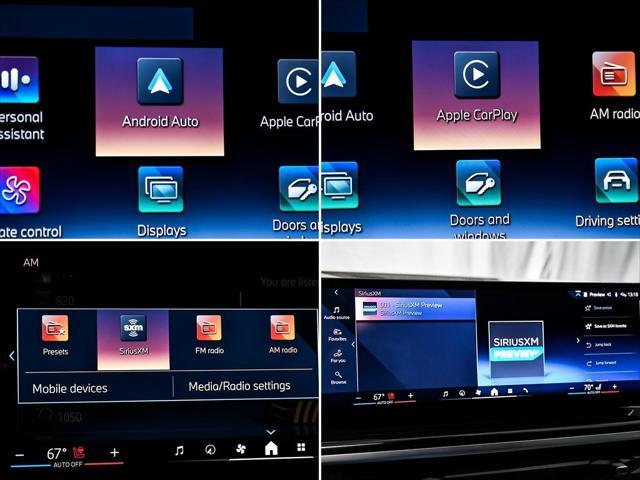This screenshot has height=480, width=640.
Task: Open For you in SiriusXM sidebar
Action: (x=338, y=356)
